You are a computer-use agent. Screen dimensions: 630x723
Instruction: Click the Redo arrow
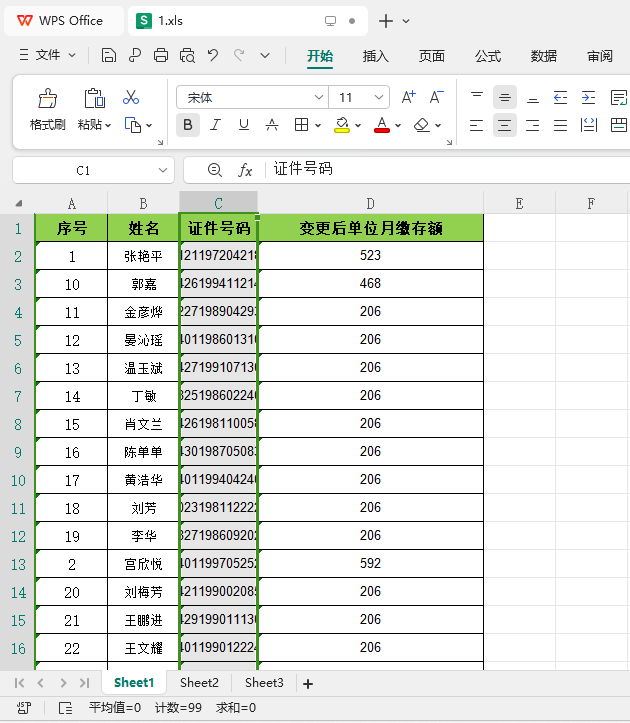tap(238, 55)
